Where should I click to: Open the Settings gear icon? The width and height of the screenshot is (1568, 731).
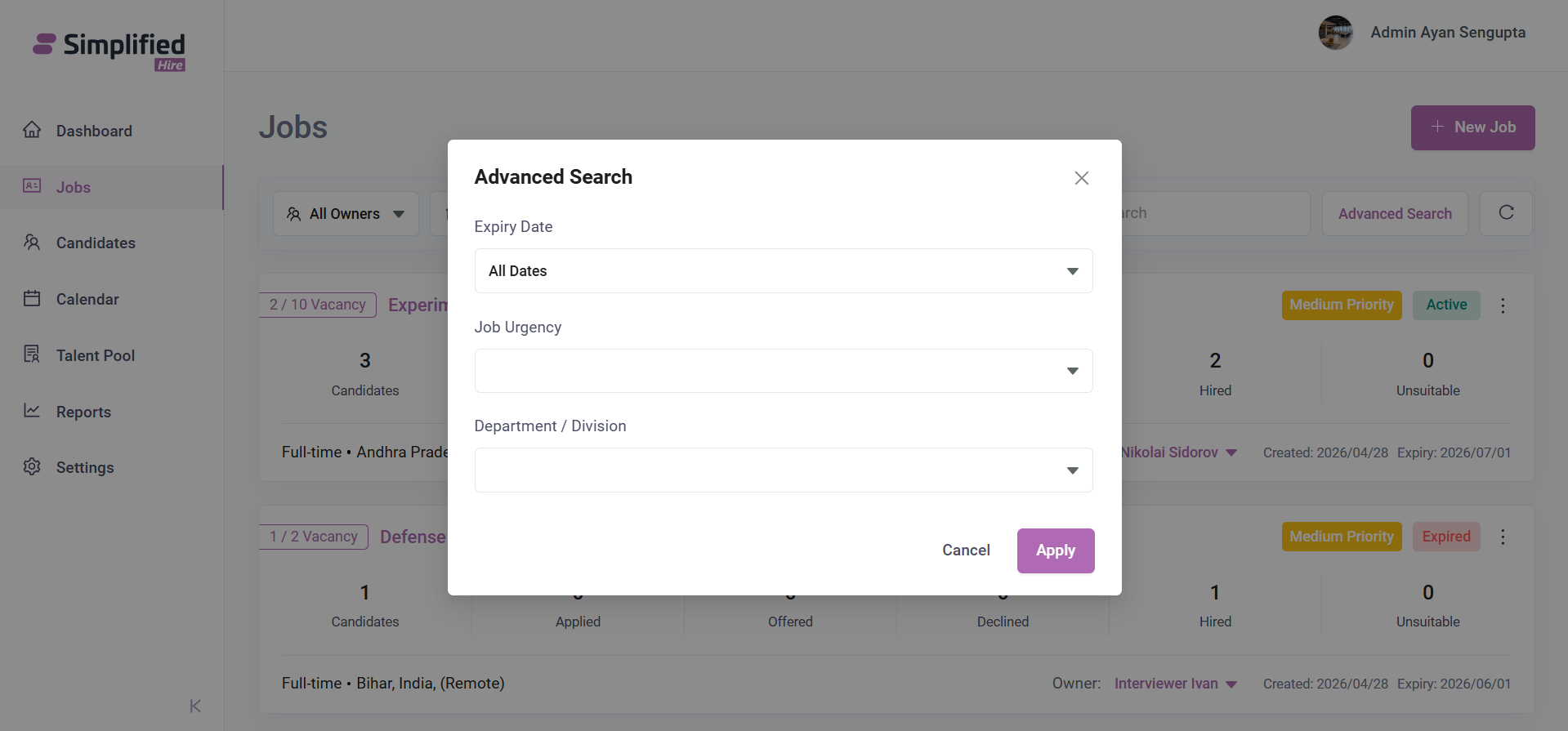32,466
